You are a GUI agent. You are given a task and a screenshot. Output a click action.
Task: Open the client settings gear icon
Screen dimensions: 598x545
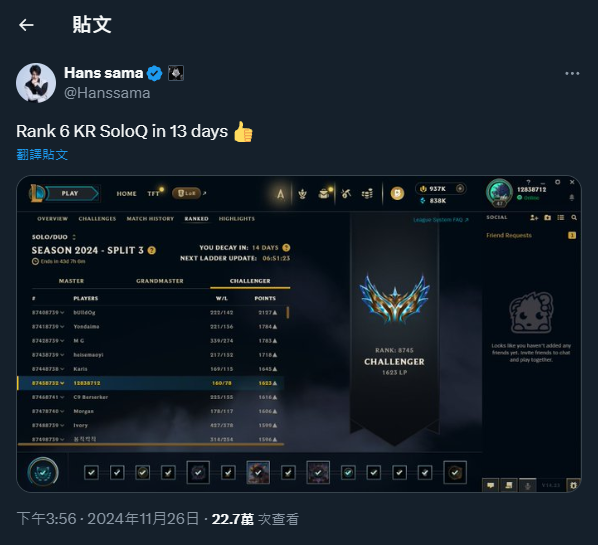click(558, 182)
